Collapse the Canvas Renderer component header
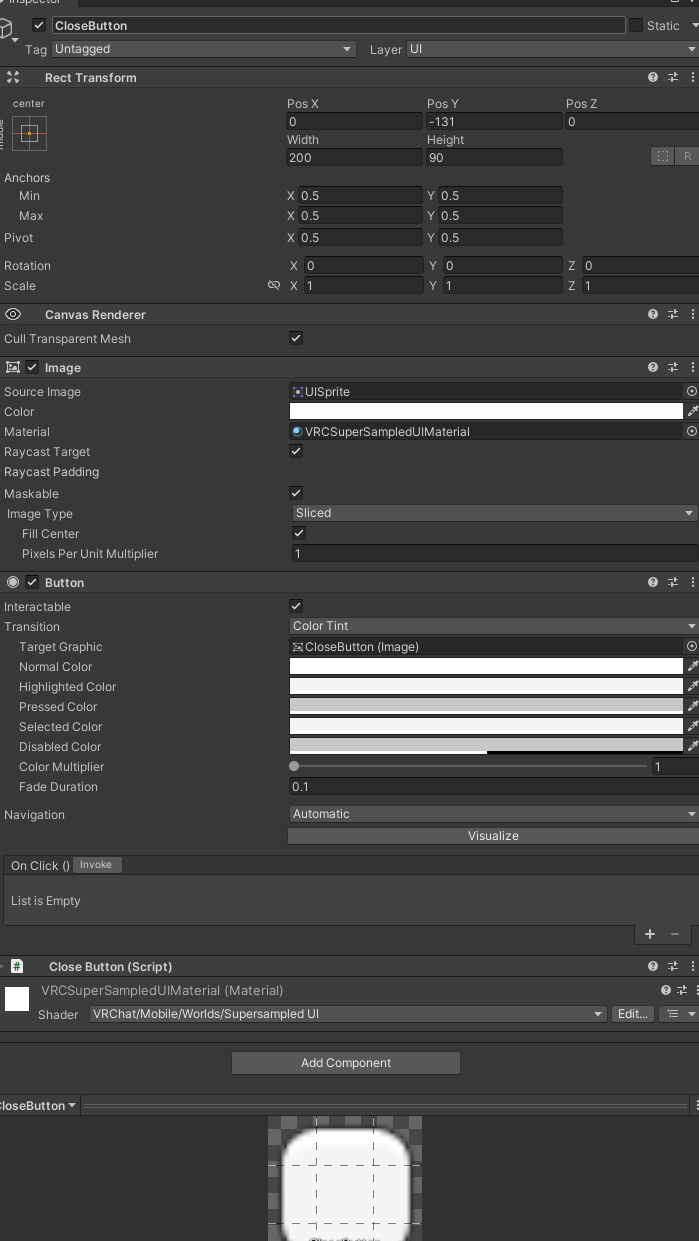The image size is (699, 1241). click(x=95, y=314)
